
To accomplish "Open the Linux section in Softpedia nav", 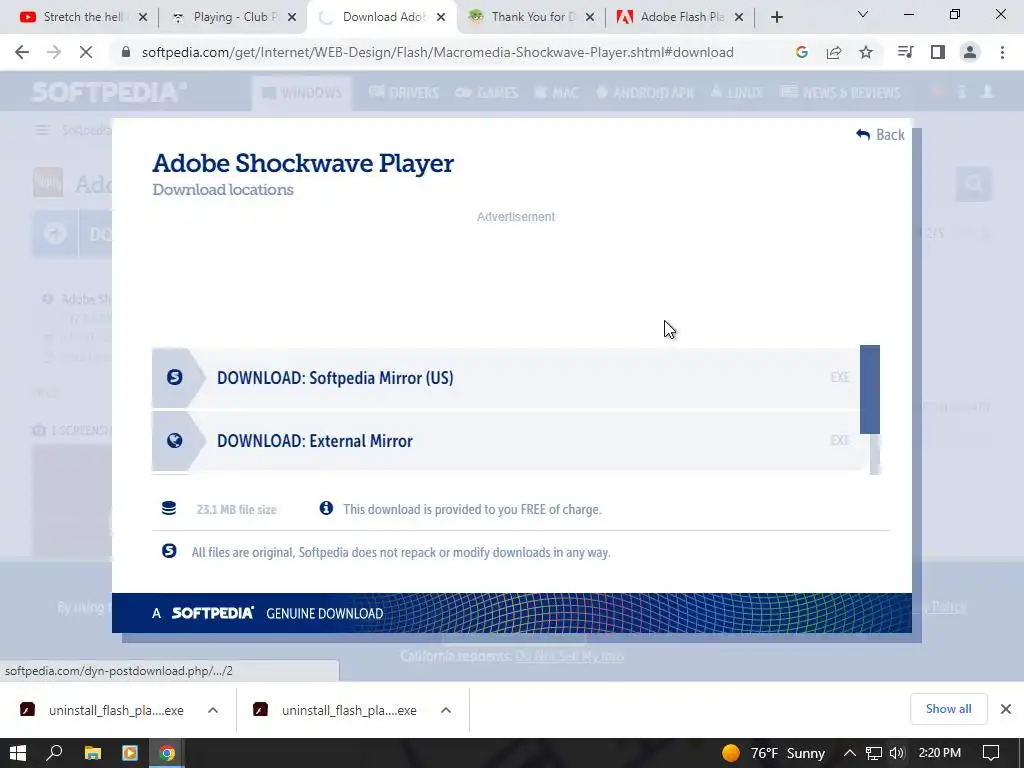I will [737, 93].
